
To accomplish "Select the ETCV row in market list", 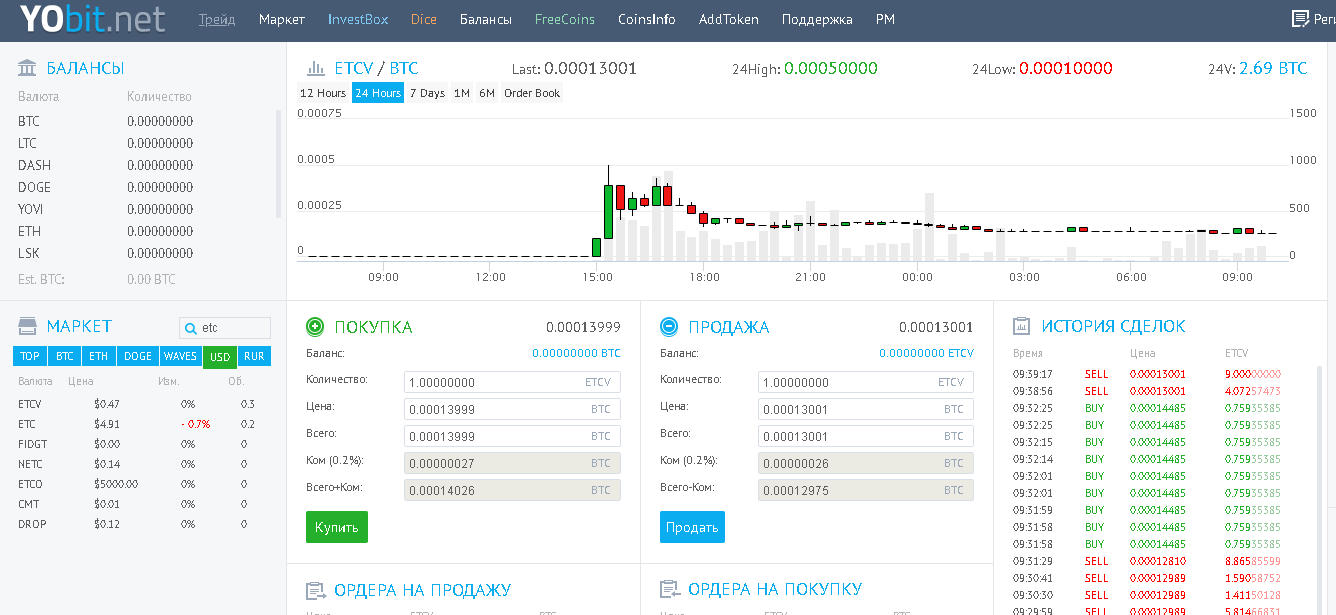I will [x=142, y=404].
